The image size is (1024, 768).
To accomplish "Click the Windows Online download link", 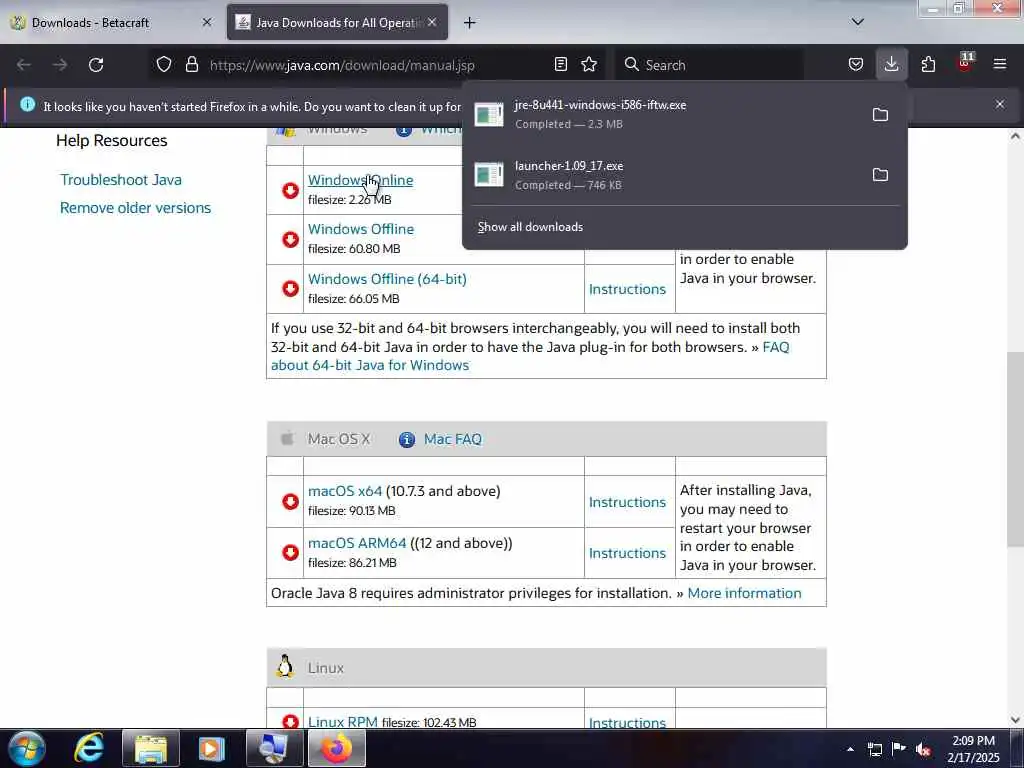I will coord(360,180).
